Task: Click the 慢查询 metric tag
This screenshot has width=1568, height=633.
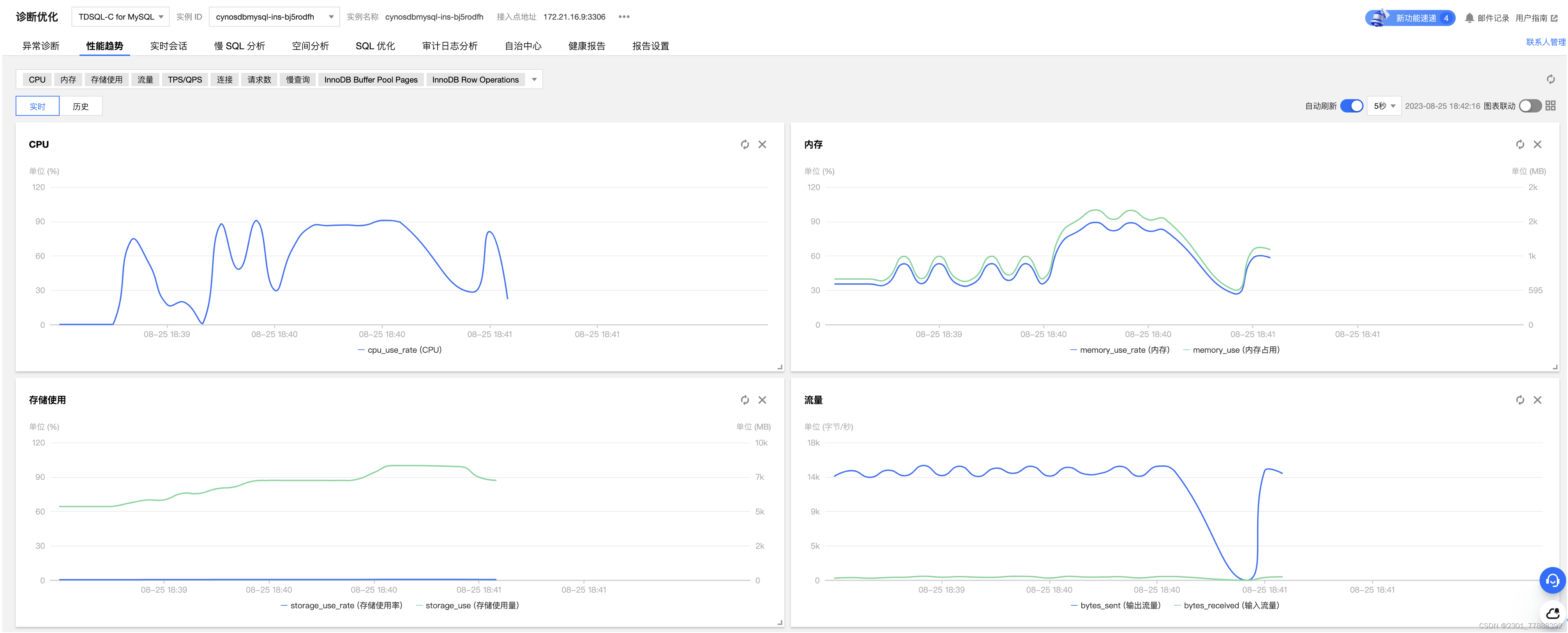Action: [298, 80]
